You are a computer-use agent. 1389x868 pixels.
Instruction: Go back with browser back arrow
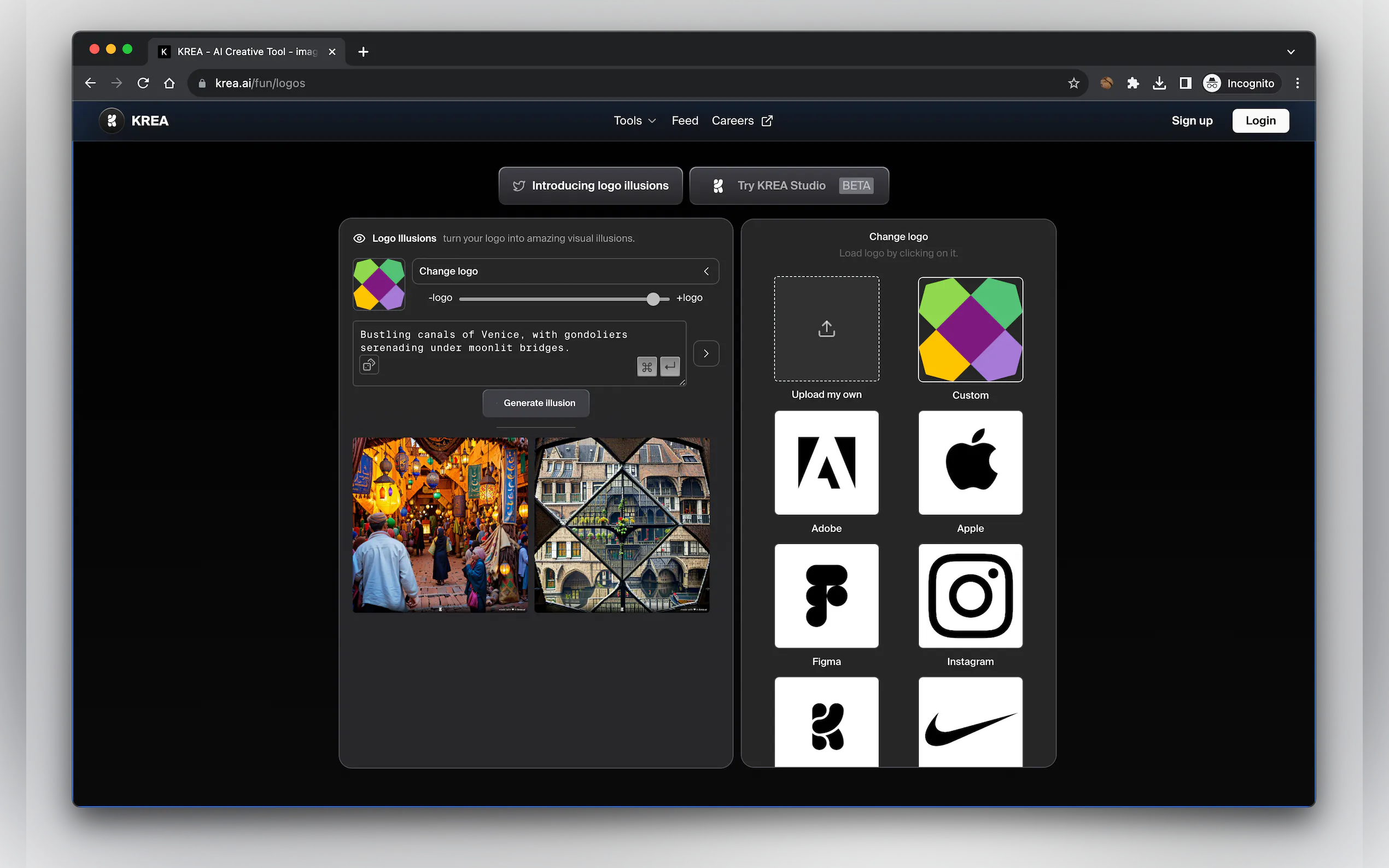point(90,83)
